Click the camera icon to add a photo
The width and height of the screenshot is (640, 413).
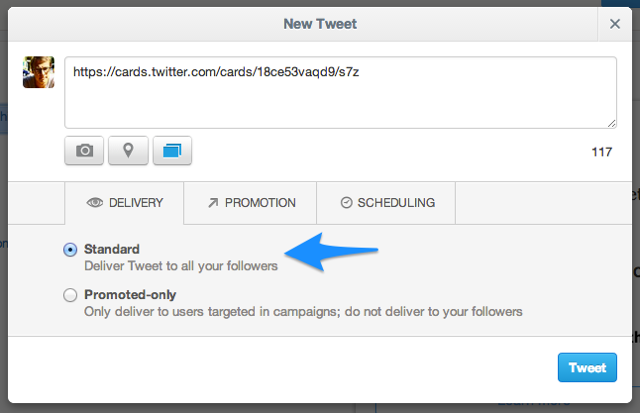[85, 151]
